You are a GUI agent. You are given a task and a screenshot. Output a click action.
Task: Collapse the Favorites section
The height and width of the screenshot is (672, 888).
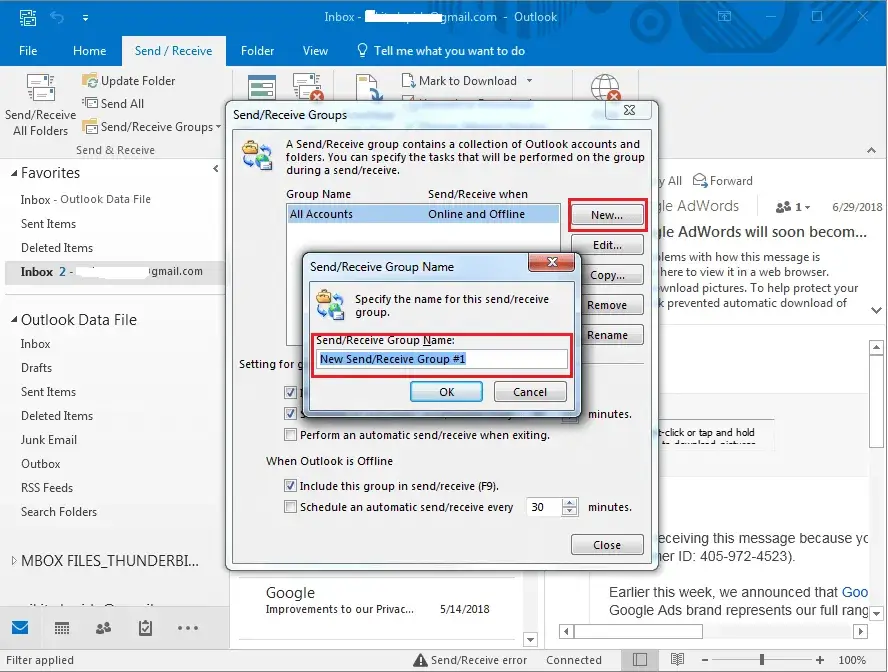pyautogui.click(x=14, y=173)
